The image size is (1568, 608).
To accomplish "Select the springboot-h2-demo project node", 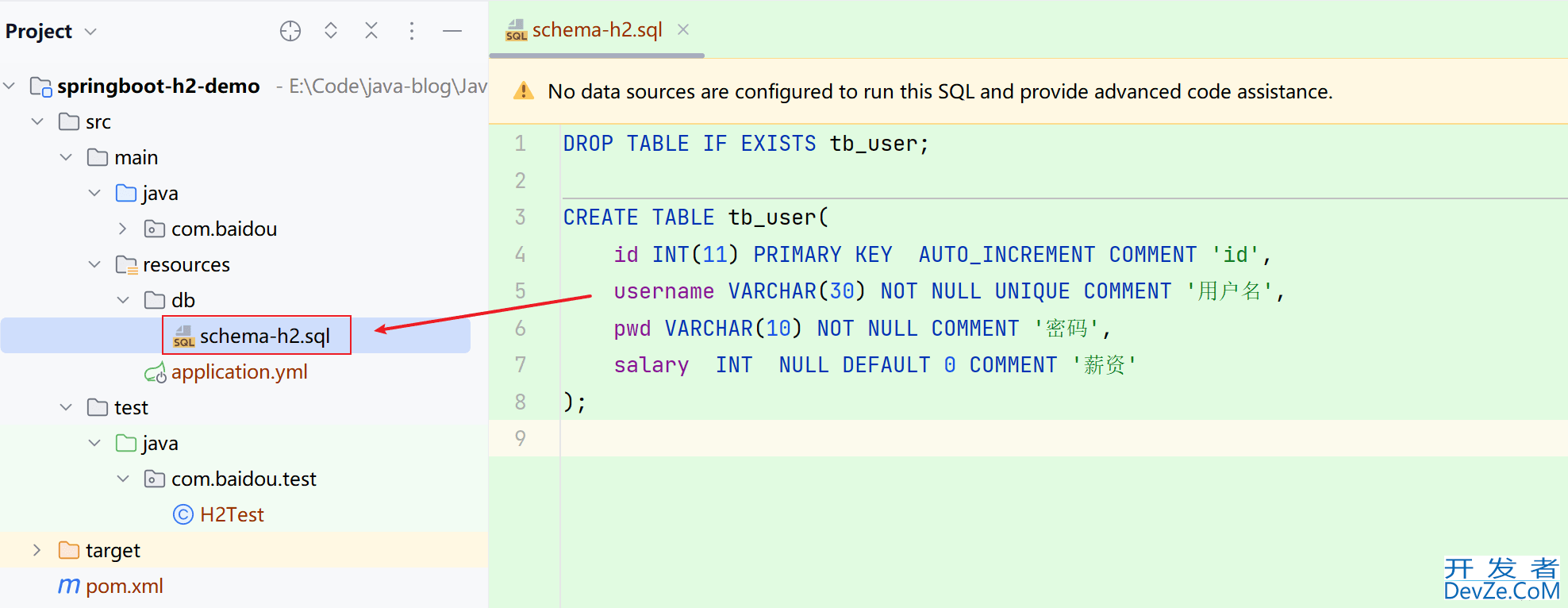I will click(x=159, y=86).
